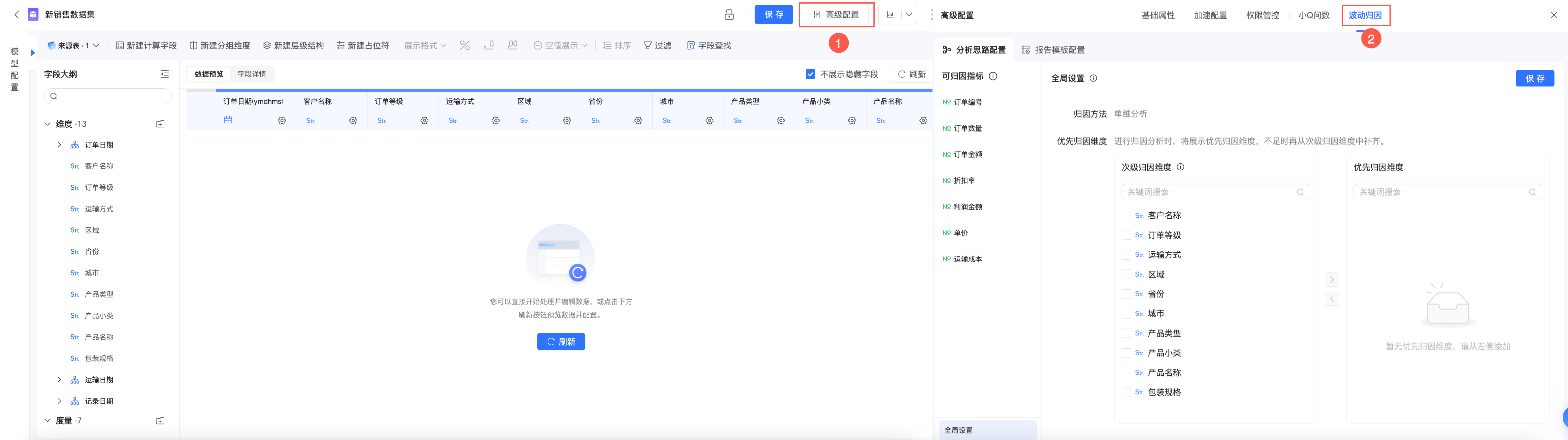The height and width of the screenshot is (440, 1568).
Task: Click the chart icon button in top bar
Action: pos(890,15)
